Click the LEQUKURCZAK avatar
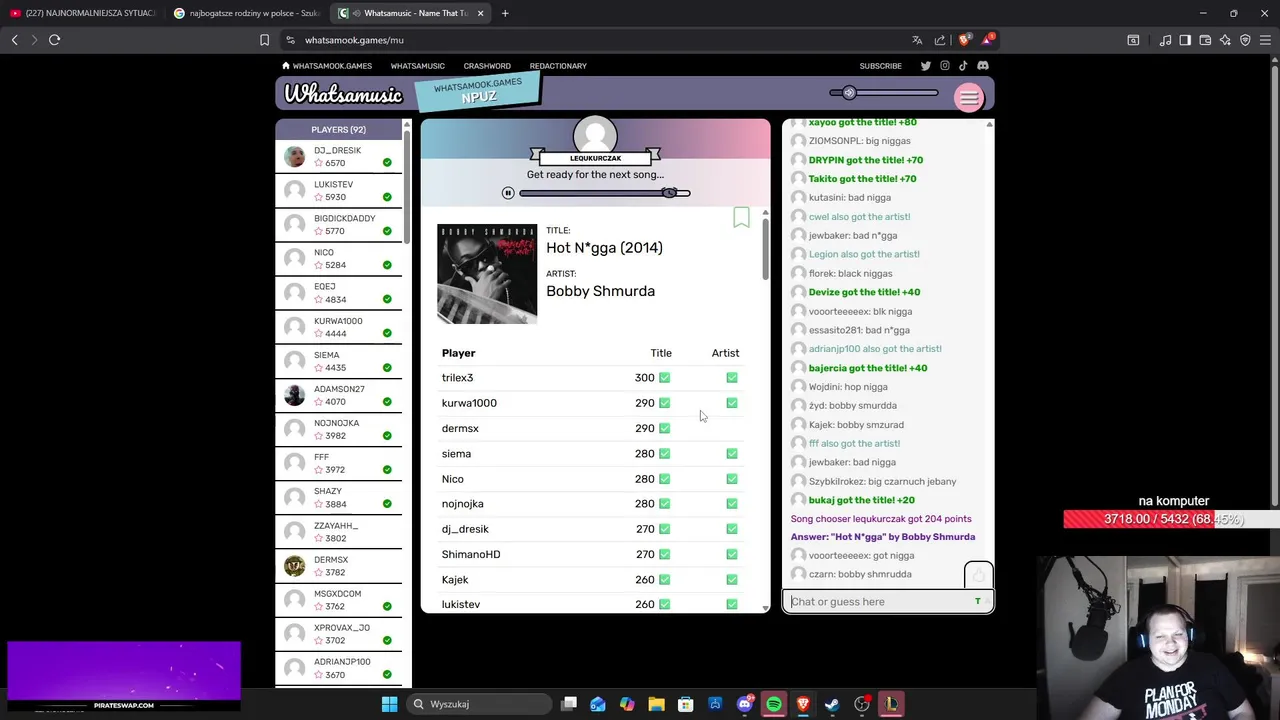Image resolution: width=1280 pixels, height=720 pixels. pyautogui.click(x=595, y=136)
